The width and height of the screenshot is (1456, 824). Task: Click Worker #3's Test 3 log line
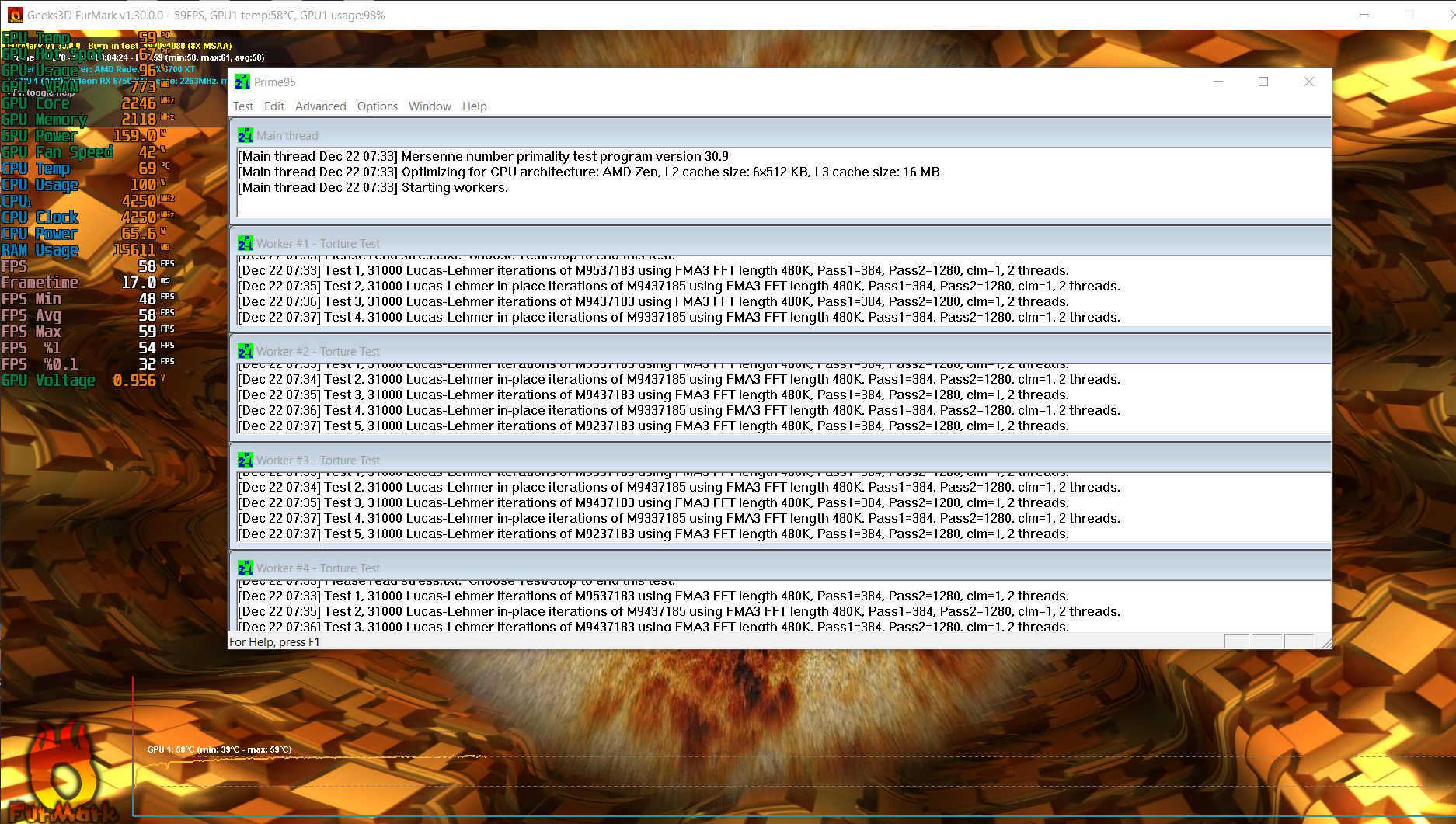(x=653, y=502)
